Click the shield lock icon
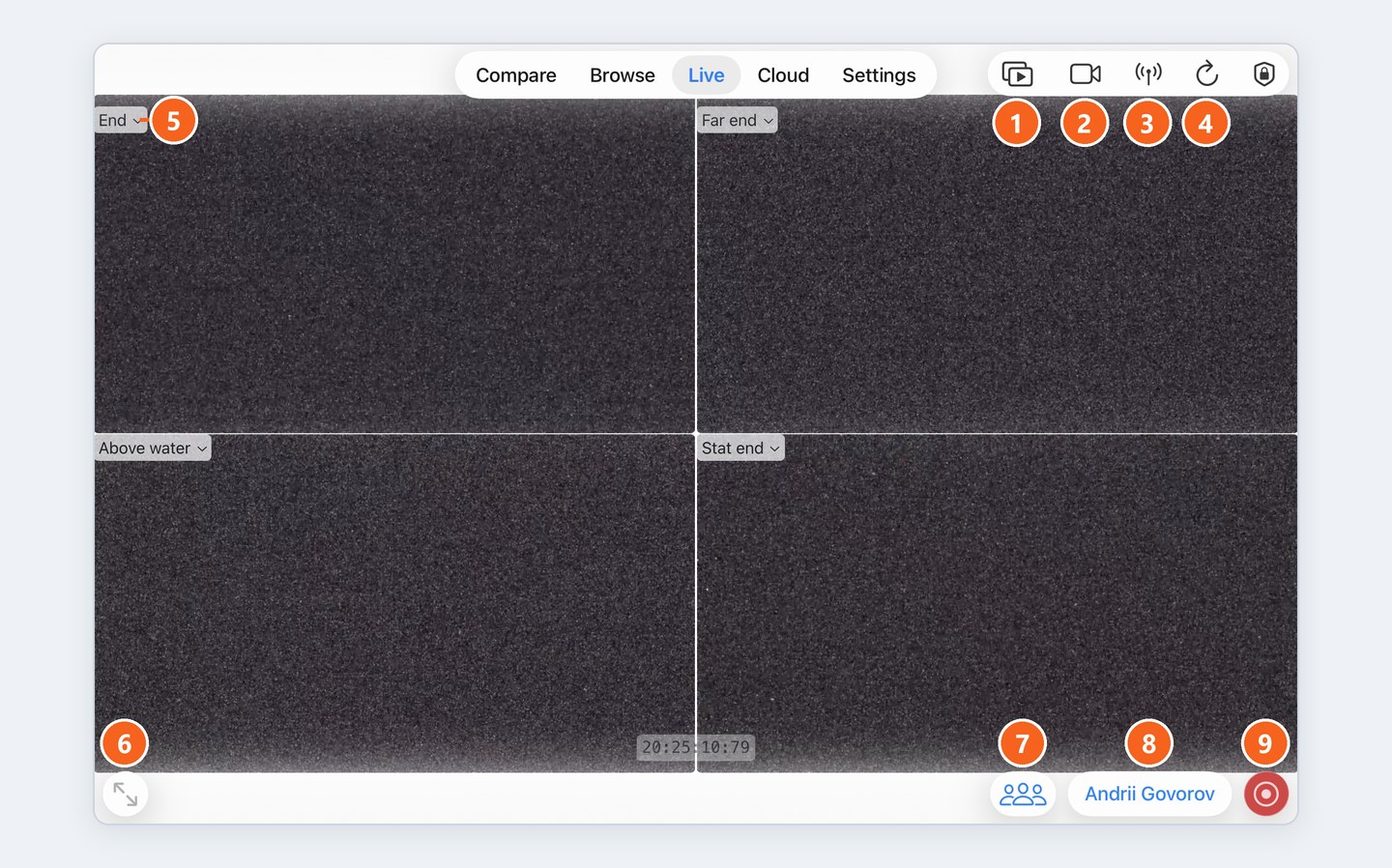Image resolution: width=1392 pixels, height=868 pixels. tap(1263, 73)
